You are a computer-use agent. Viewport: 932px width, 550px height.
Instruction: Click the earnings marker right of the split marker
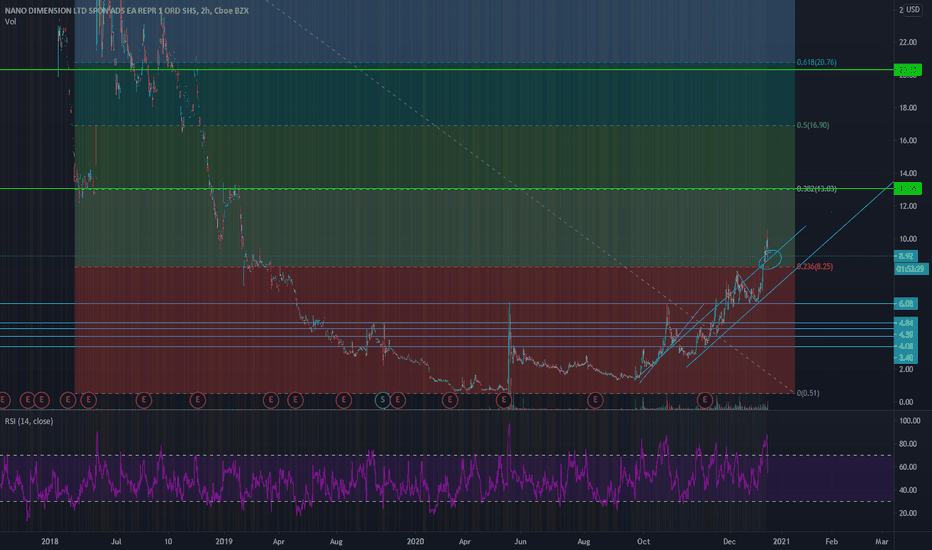tap(398, 400)
